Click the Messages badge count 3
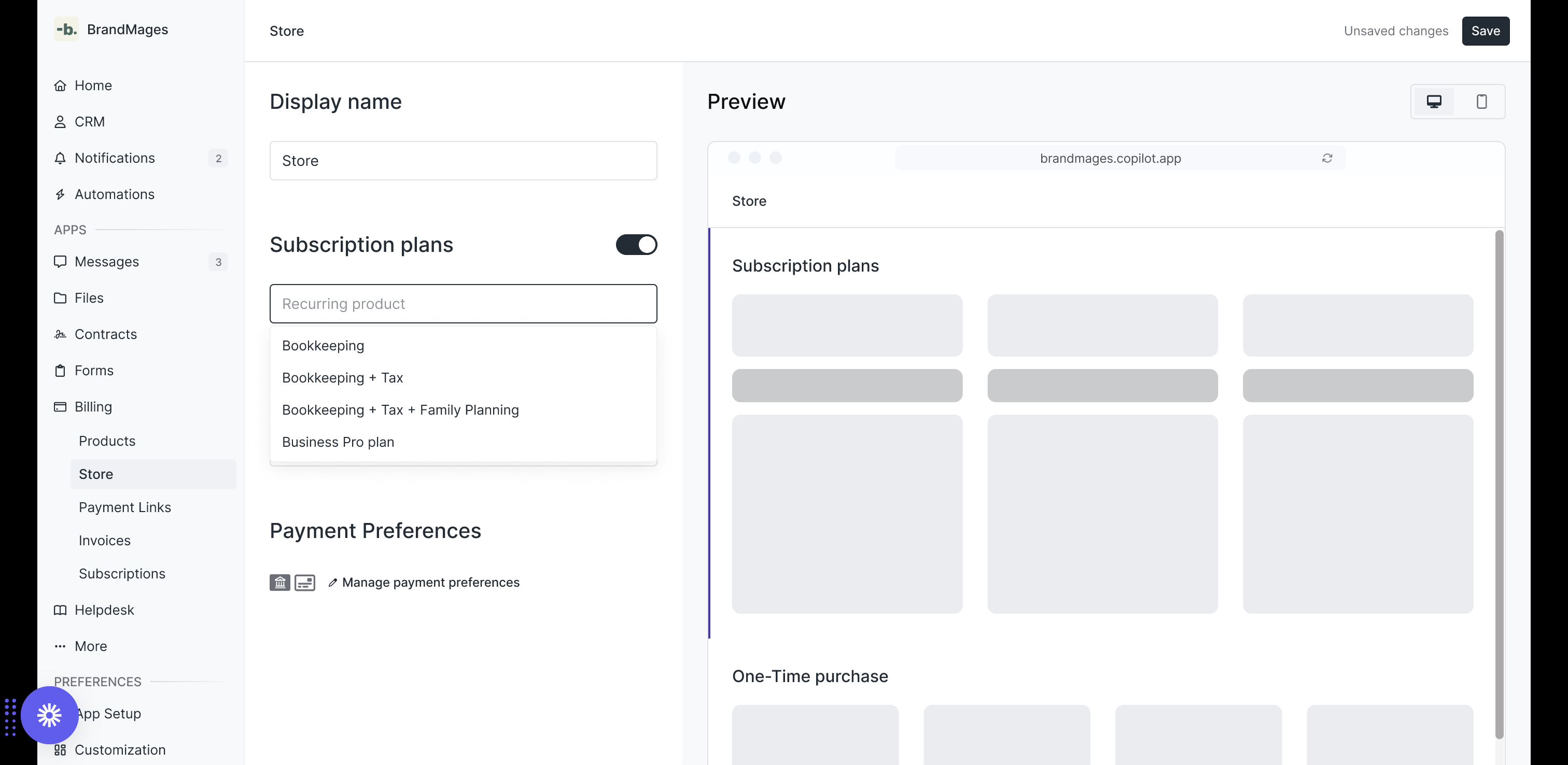The width and height of the screenshot is (1568, 765). pyautogui.click(x=218, y=262)
